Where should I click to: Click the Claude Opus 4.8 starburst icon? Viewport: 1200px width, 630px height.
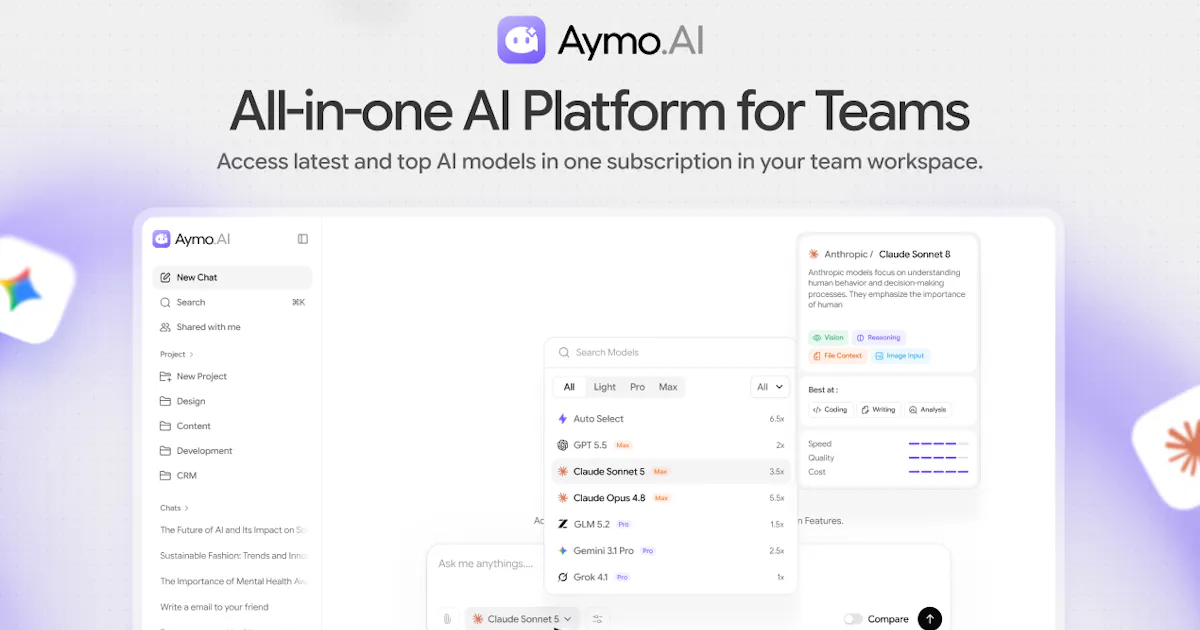(x=563, y=498)
